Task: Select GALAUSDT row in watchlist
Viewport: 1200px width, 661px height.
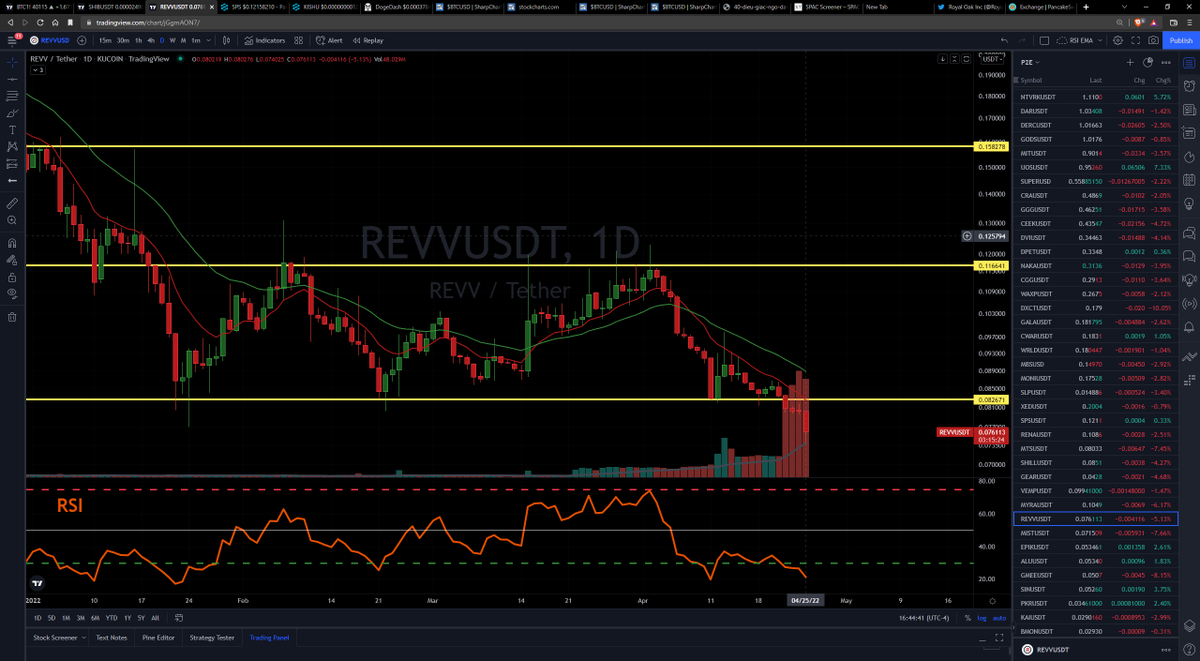Action: (1096, 322)
